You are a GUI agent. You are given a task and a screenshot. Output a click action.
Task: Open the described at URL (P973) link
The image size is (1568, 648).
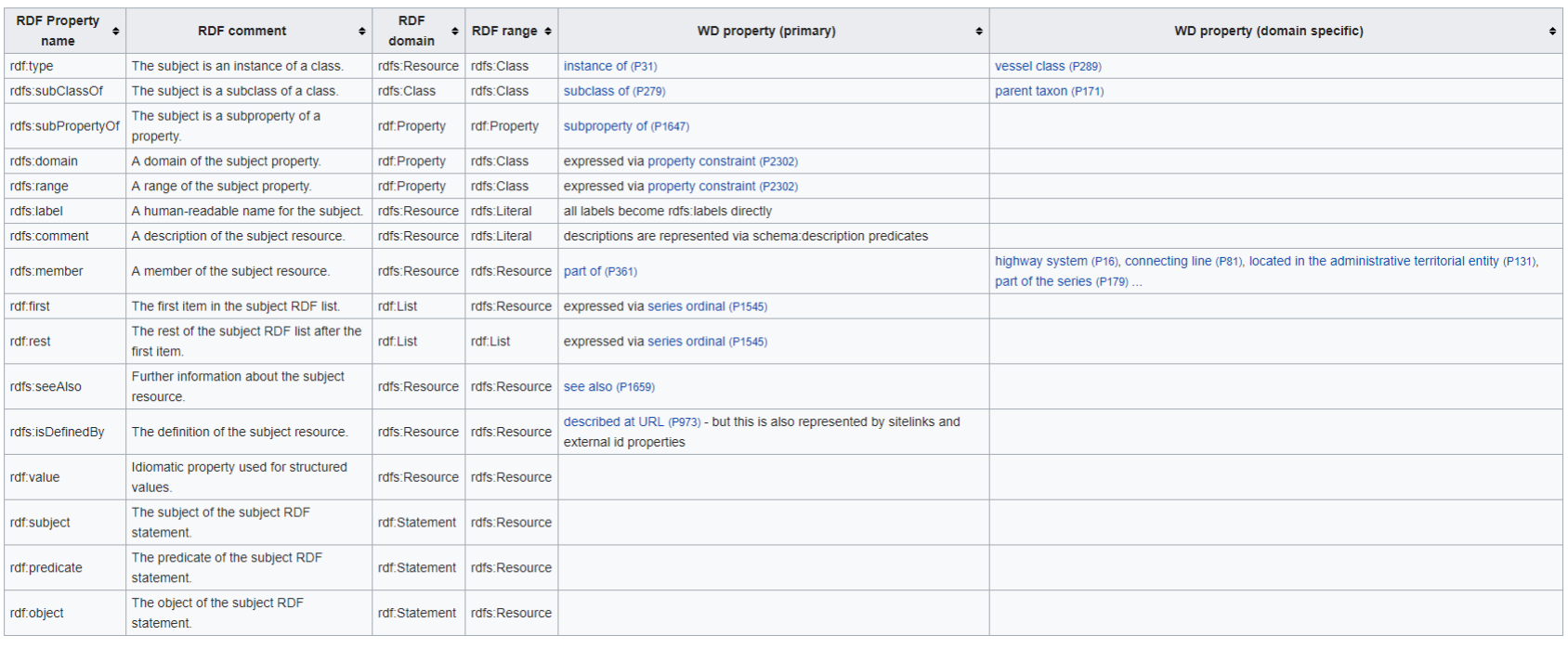(632, 422)
